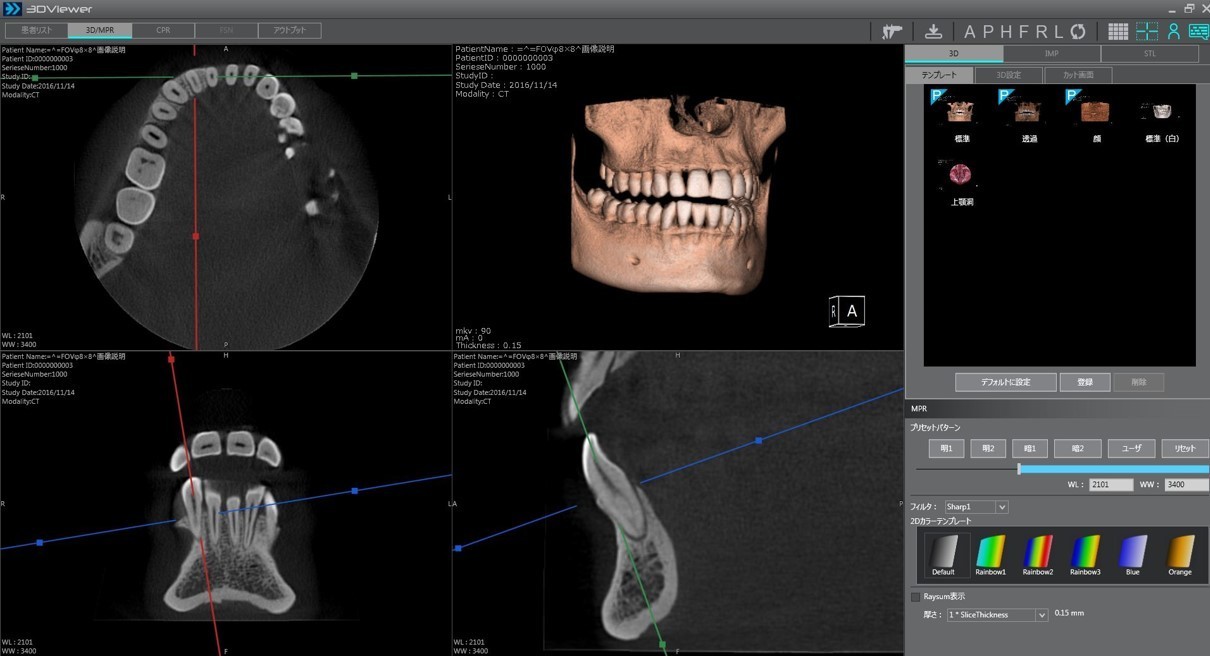Click the implant drill tool icon
This screenshot has height=656, width=1210.
pyautogui.click(x=892, y=32)
